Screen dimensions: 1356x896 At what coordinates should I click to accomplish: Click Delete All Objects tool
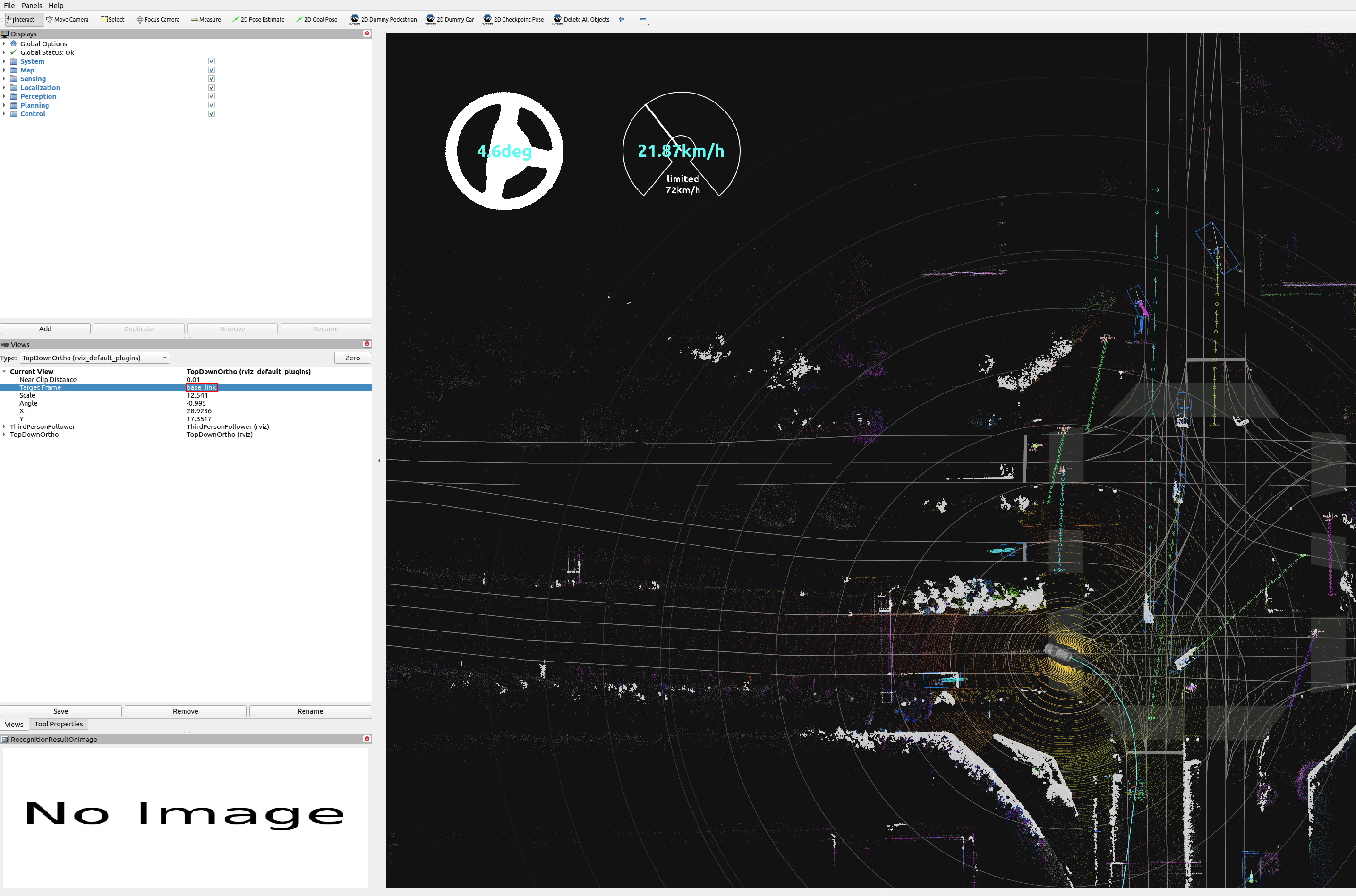click(581, 19)
